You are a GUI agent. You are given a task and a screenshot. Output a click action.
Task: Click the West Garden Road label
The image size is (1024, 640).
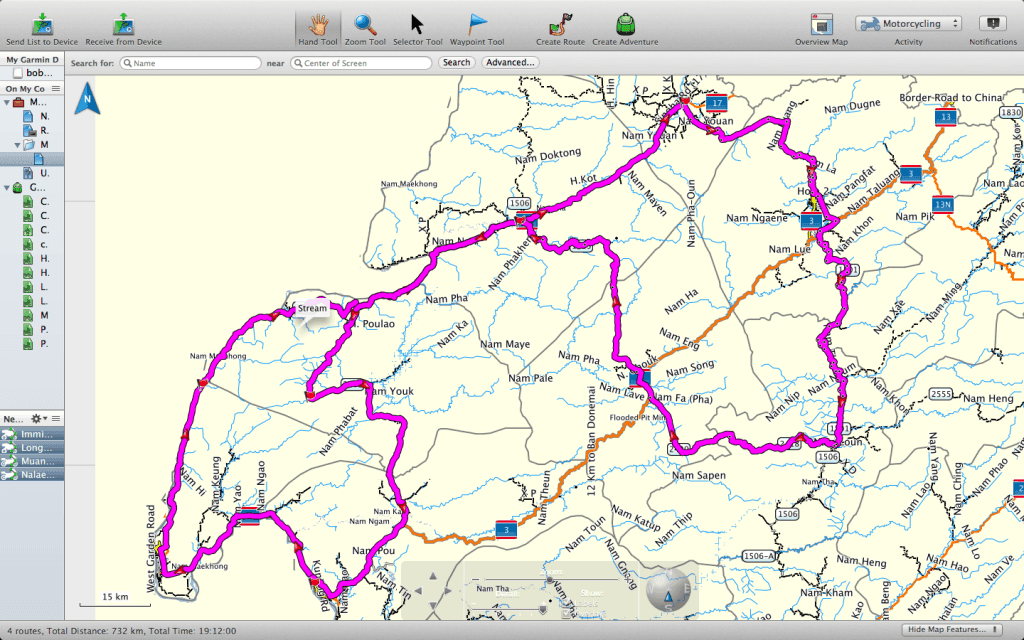pyautogui.click(x=151, y=549)
